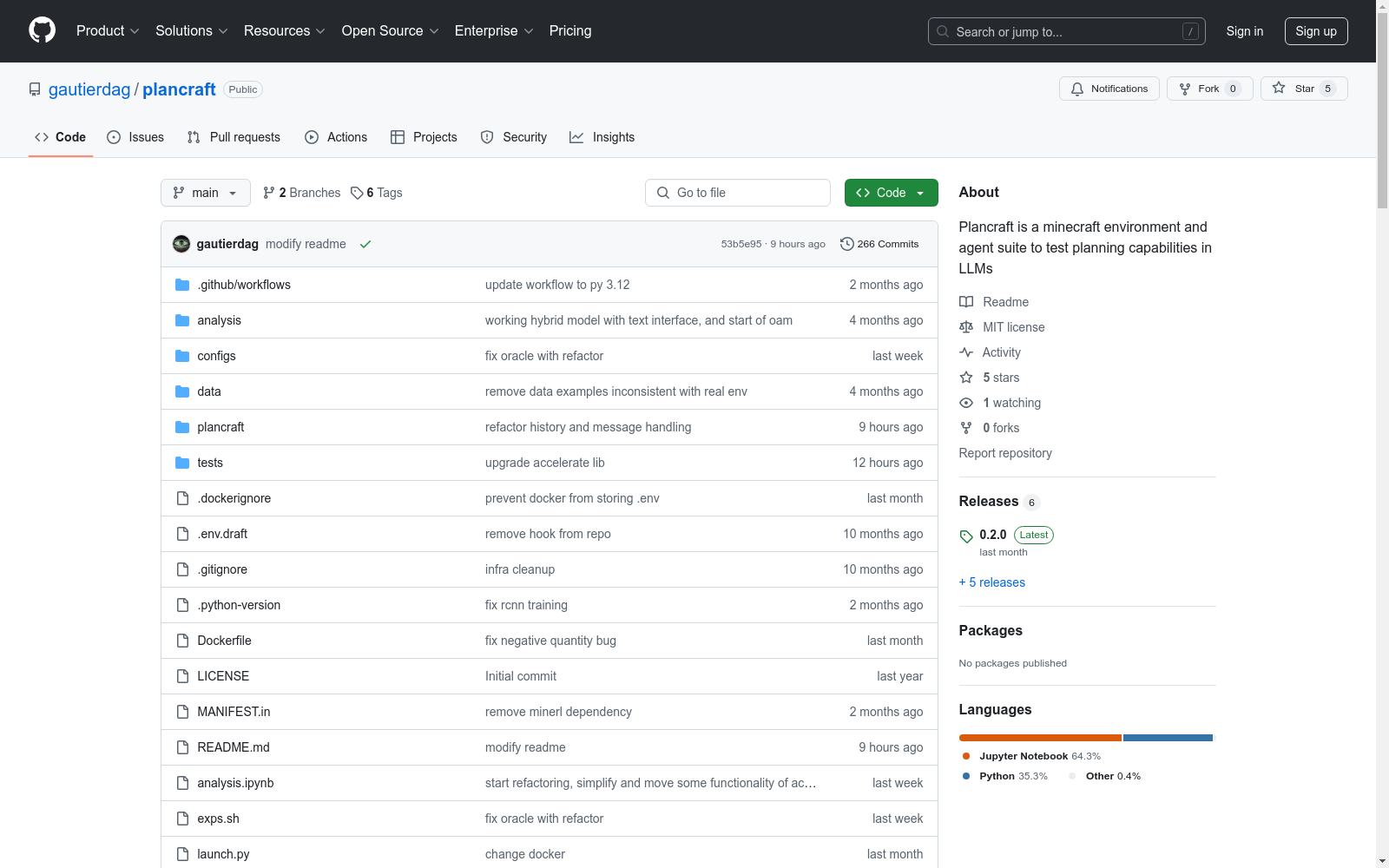Expand the Enterprise menu
The image size is (1389, 868).
[494, 31]
